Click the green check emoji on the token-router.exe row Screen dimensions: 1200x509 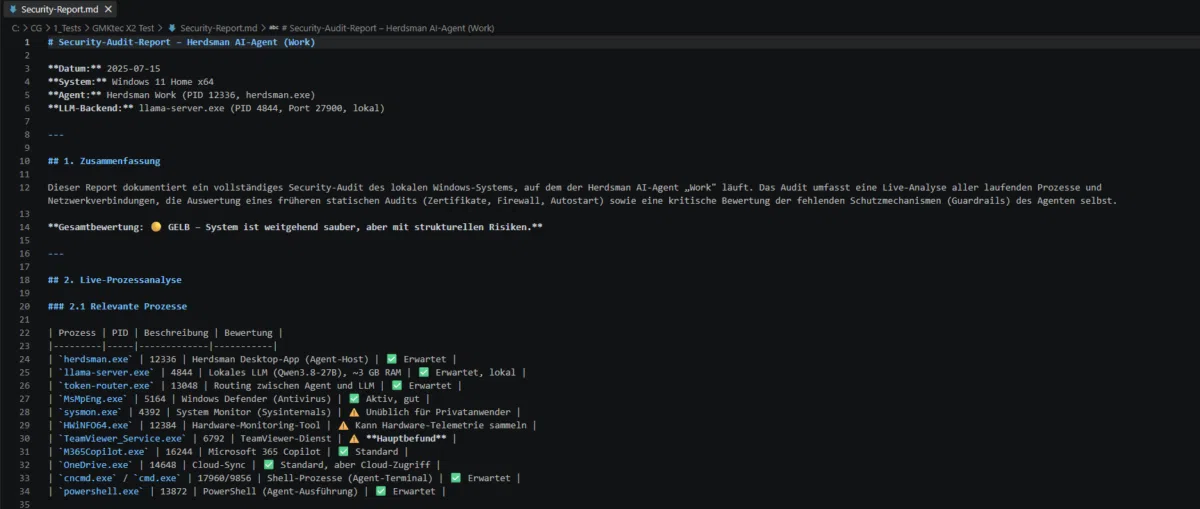(397, 385)
